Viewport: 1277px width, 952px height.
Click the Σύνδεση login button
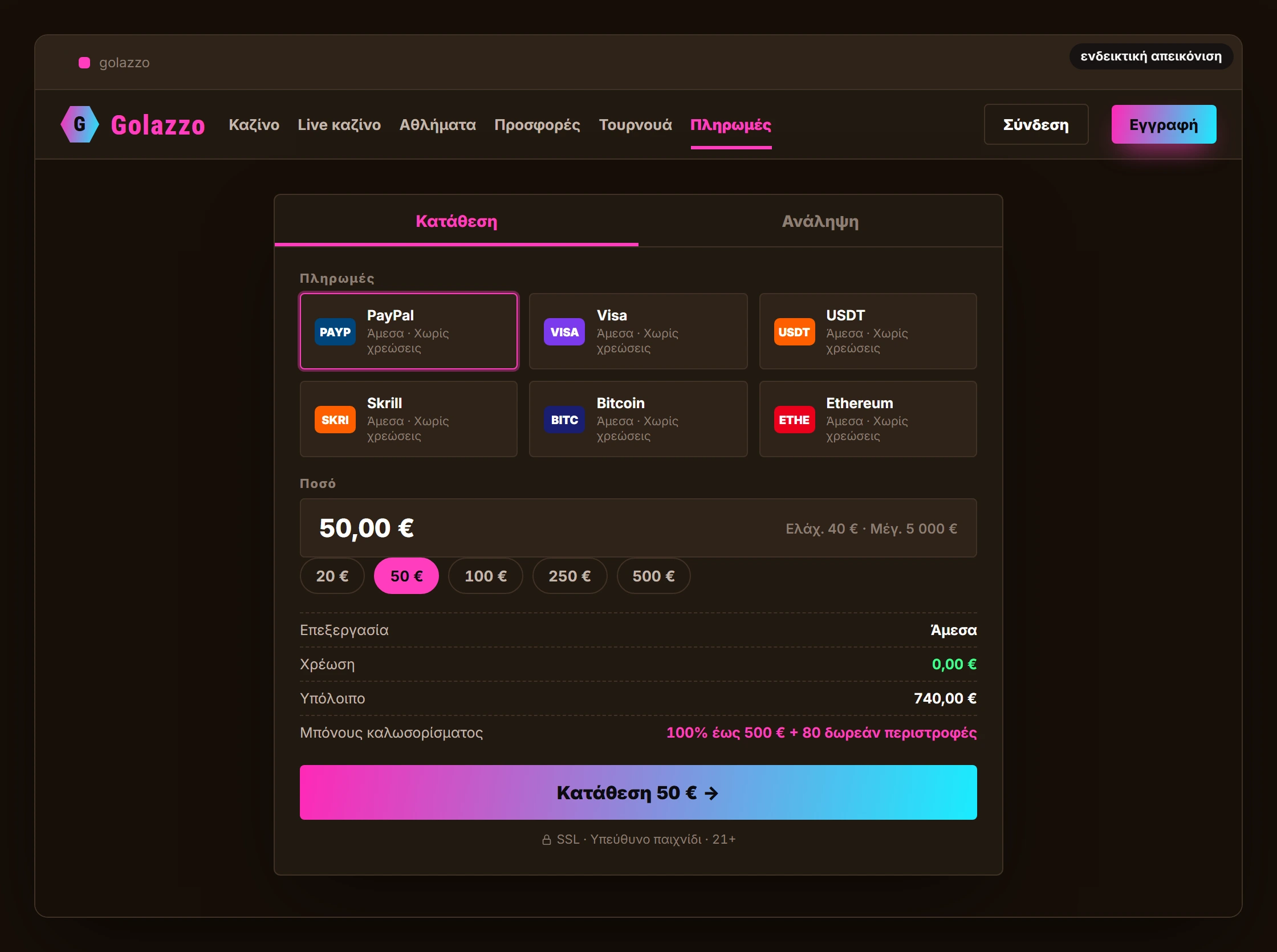tap(1035, 124)
